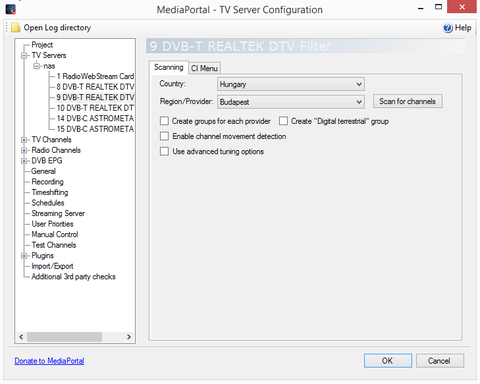Maximize the TV Server Configuration window
Screen dimensions: 480x384
pyautogui.click(x=439, y=7)
